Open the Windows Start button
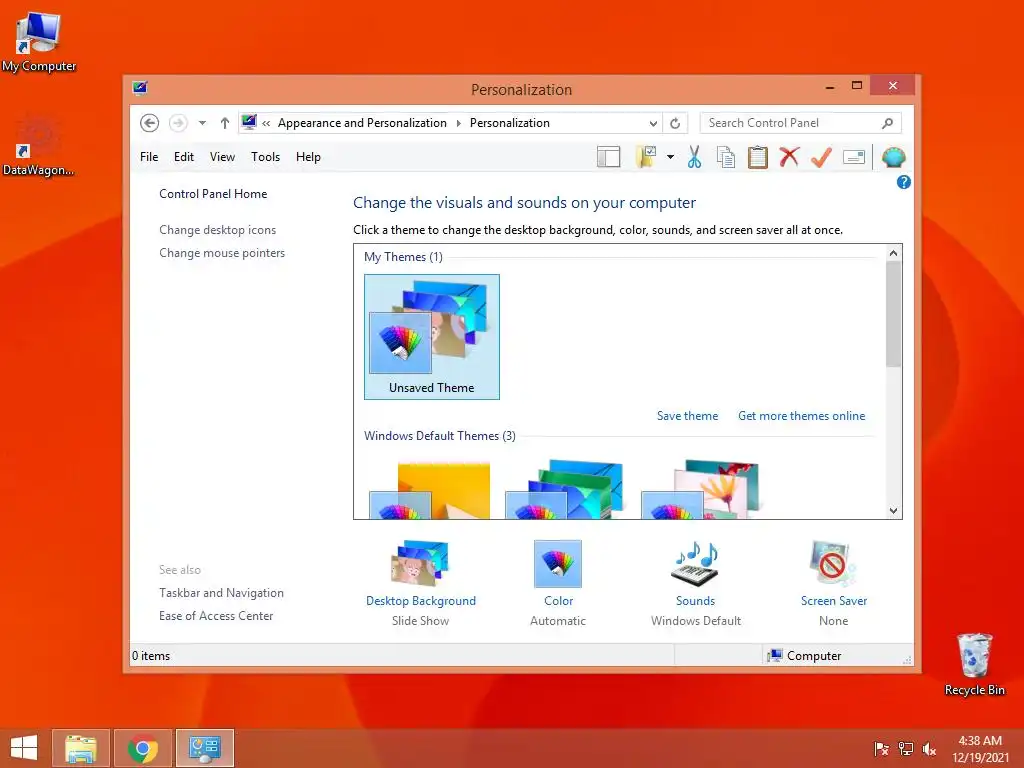The width and height of the screenshot is (1024, 768). pos(24,748)
